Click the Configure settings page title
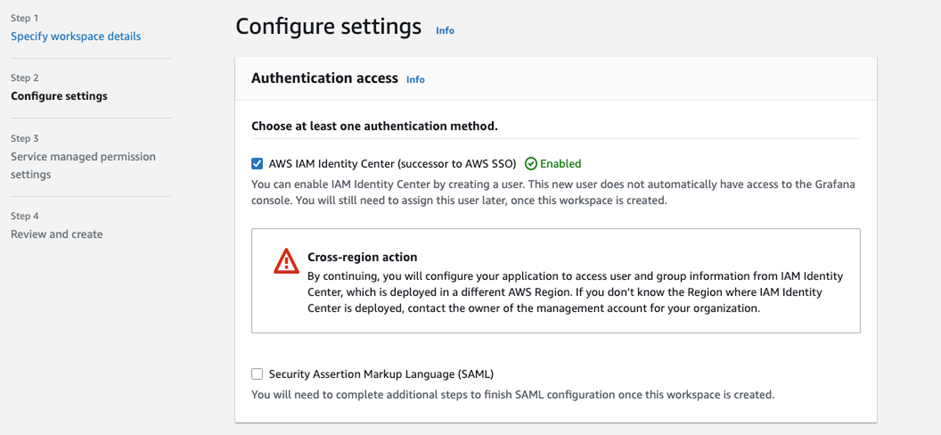 [328, 27]
